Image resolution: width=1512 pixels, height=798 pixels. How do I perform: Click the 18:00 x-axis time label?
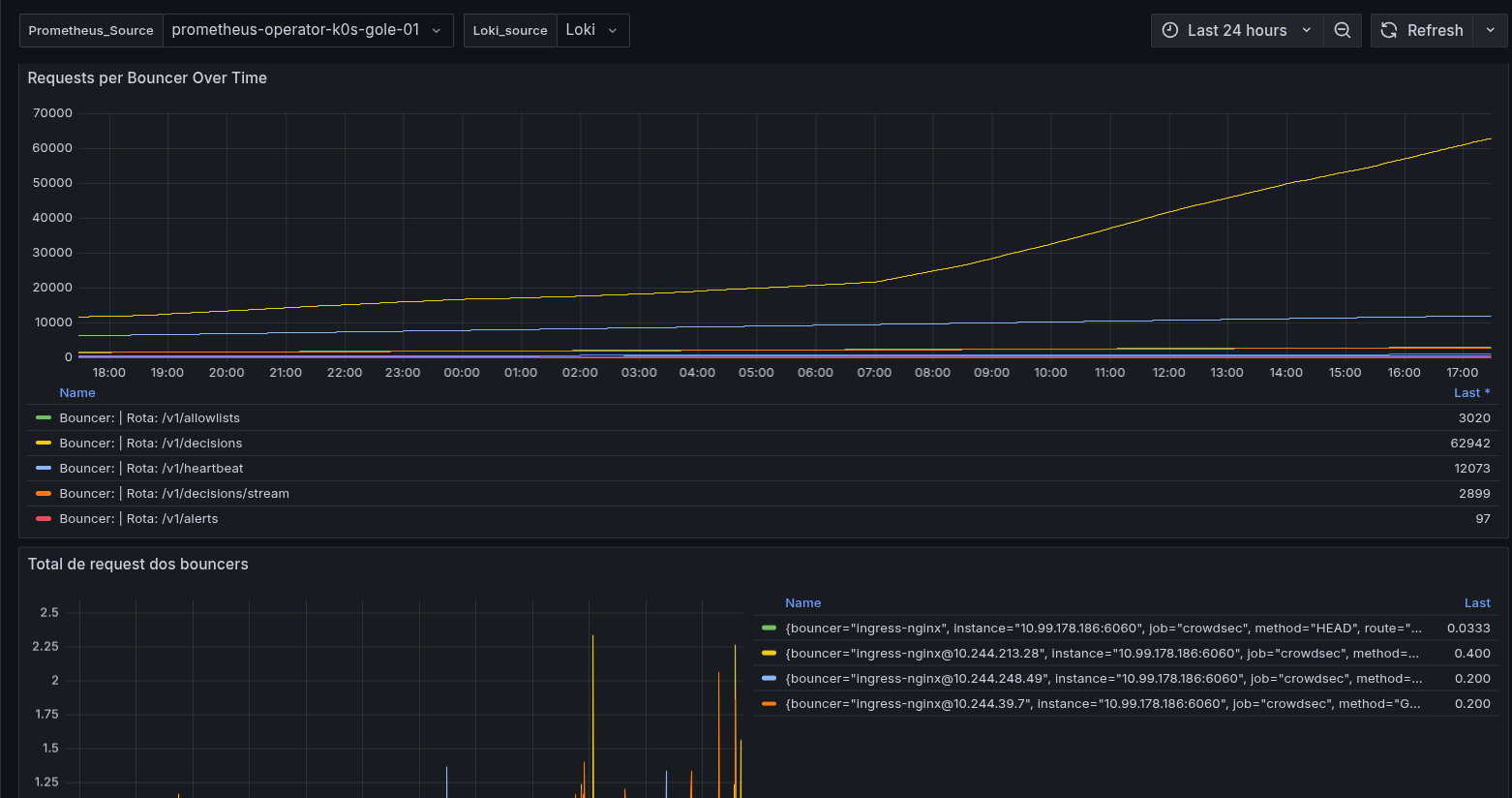pos(109,373)
